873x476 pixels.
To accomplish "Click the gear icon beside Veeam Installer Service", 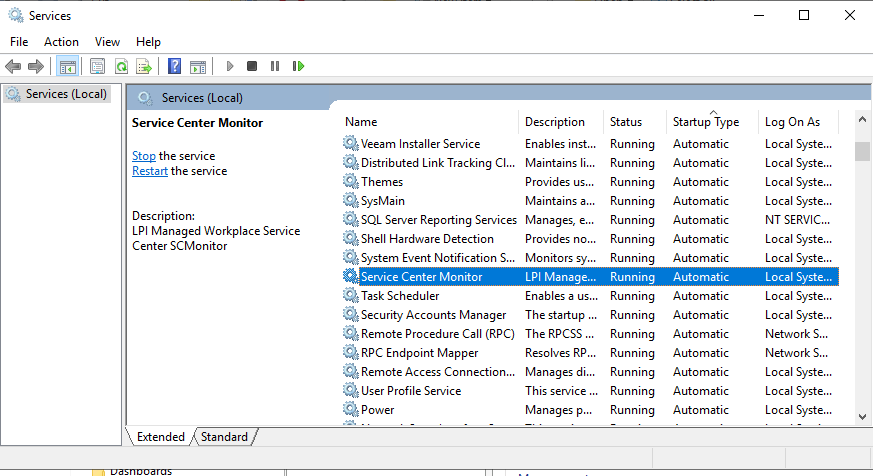I will click(350, 143).
